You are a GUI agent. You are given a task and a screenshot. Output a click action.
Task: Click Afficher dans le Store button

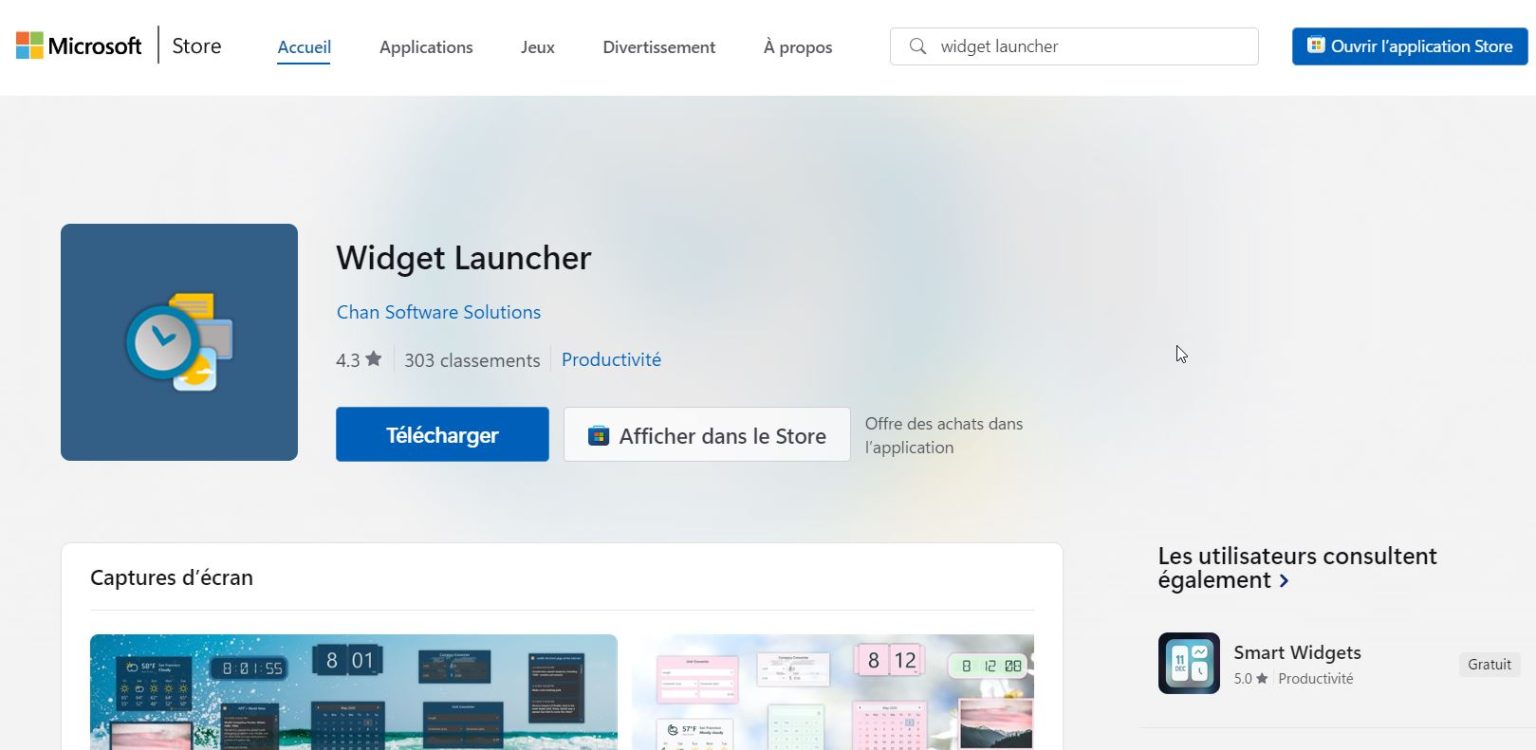pyautogui.click(x=707, y=434)
